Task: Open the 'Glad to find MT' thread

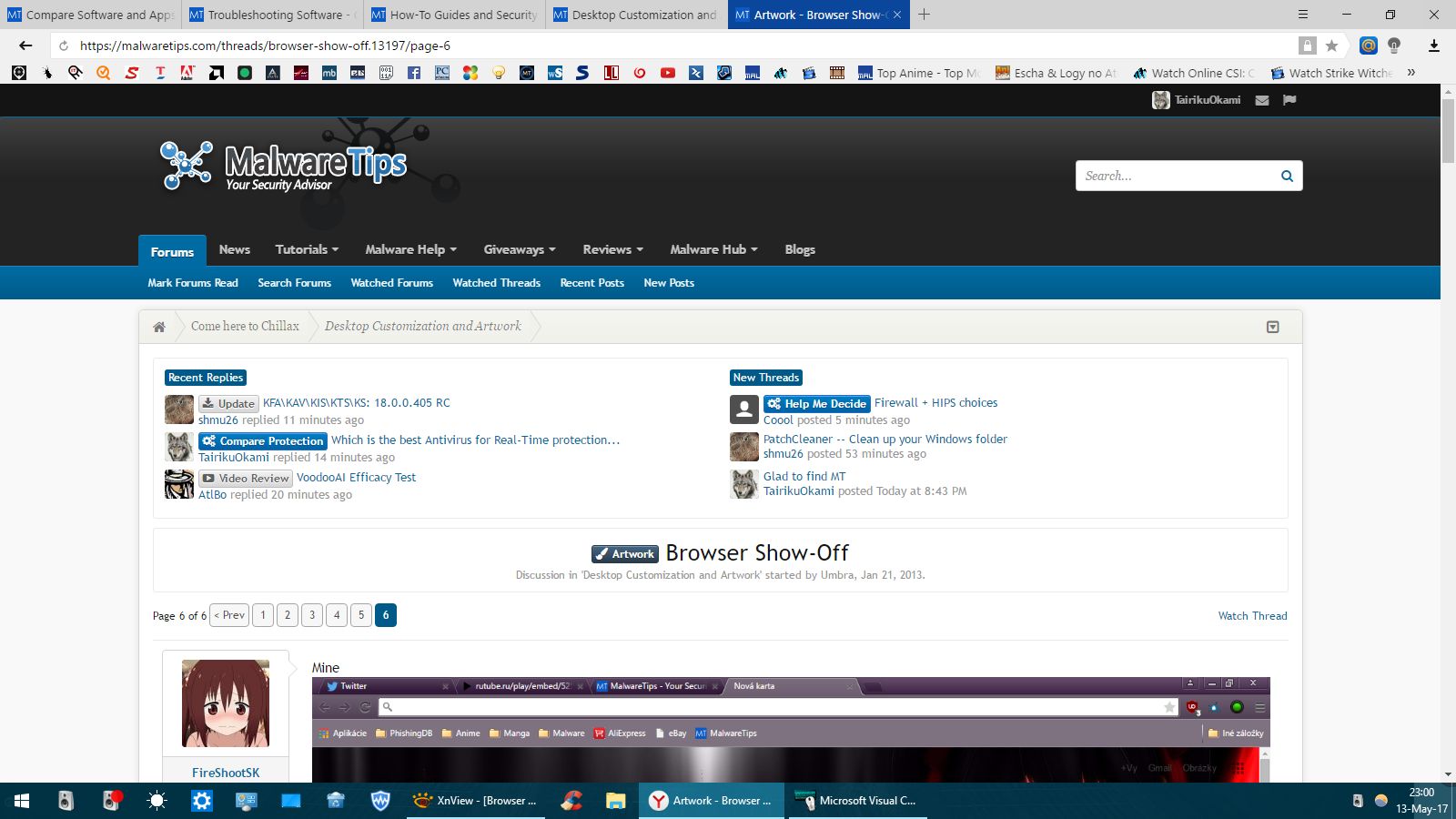Action: pyautogui.click(x=804, y=476)
